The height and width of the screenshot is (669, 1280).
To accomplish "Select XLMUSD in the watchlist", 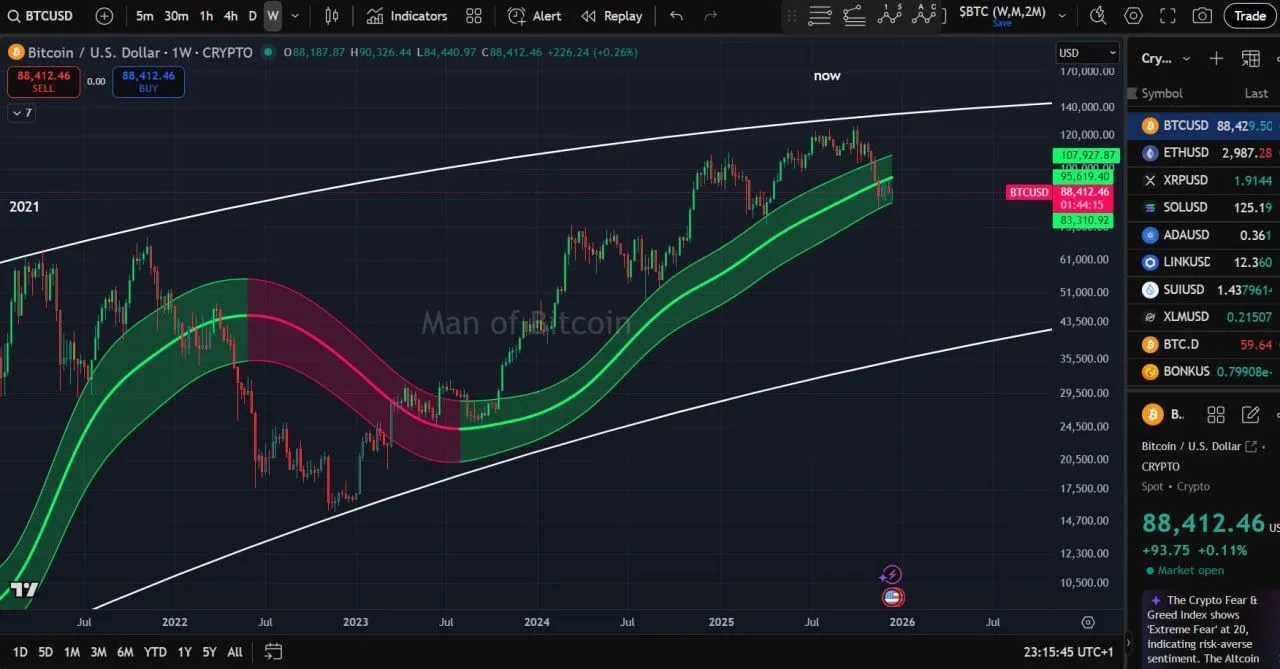I will click(x=1203, y=316).
